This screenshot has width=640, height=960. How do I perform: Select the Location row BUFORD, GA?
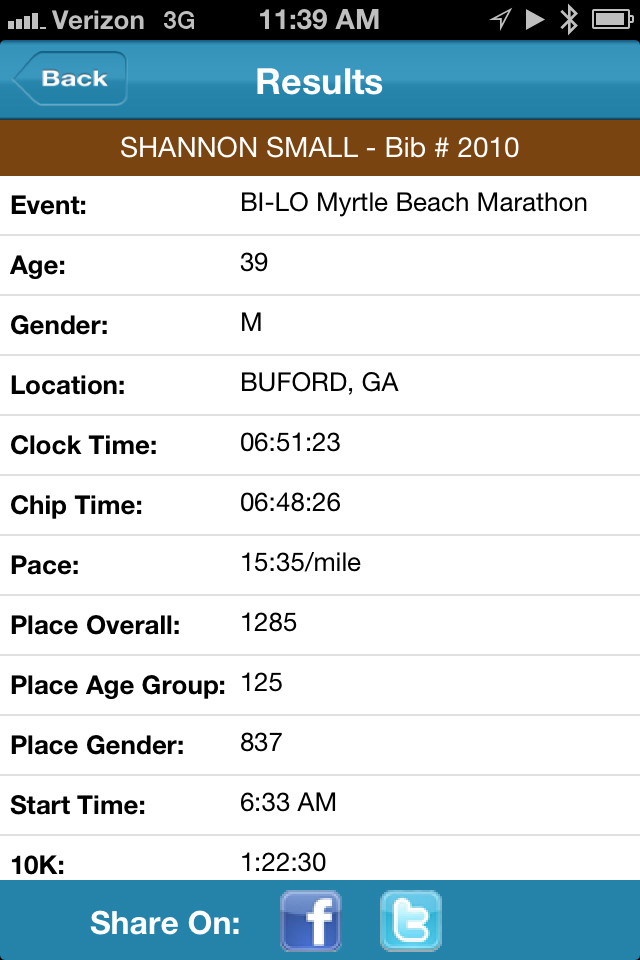(x=320, y=385)
